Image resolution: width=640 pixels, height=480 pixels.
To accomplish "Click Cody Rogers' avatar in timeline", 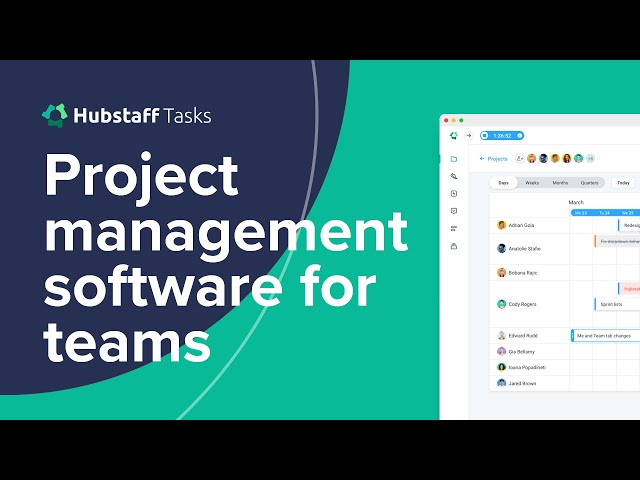I will pyautogui.click(x=502, y=304).
